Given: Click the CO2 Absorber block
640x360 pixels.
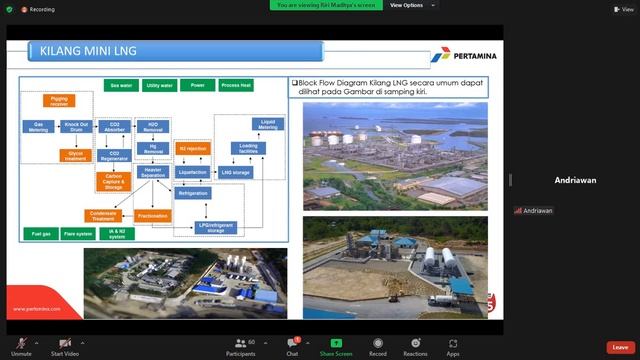Looking at the screenshot, I should pyautogui.click(x=115, y=127).
